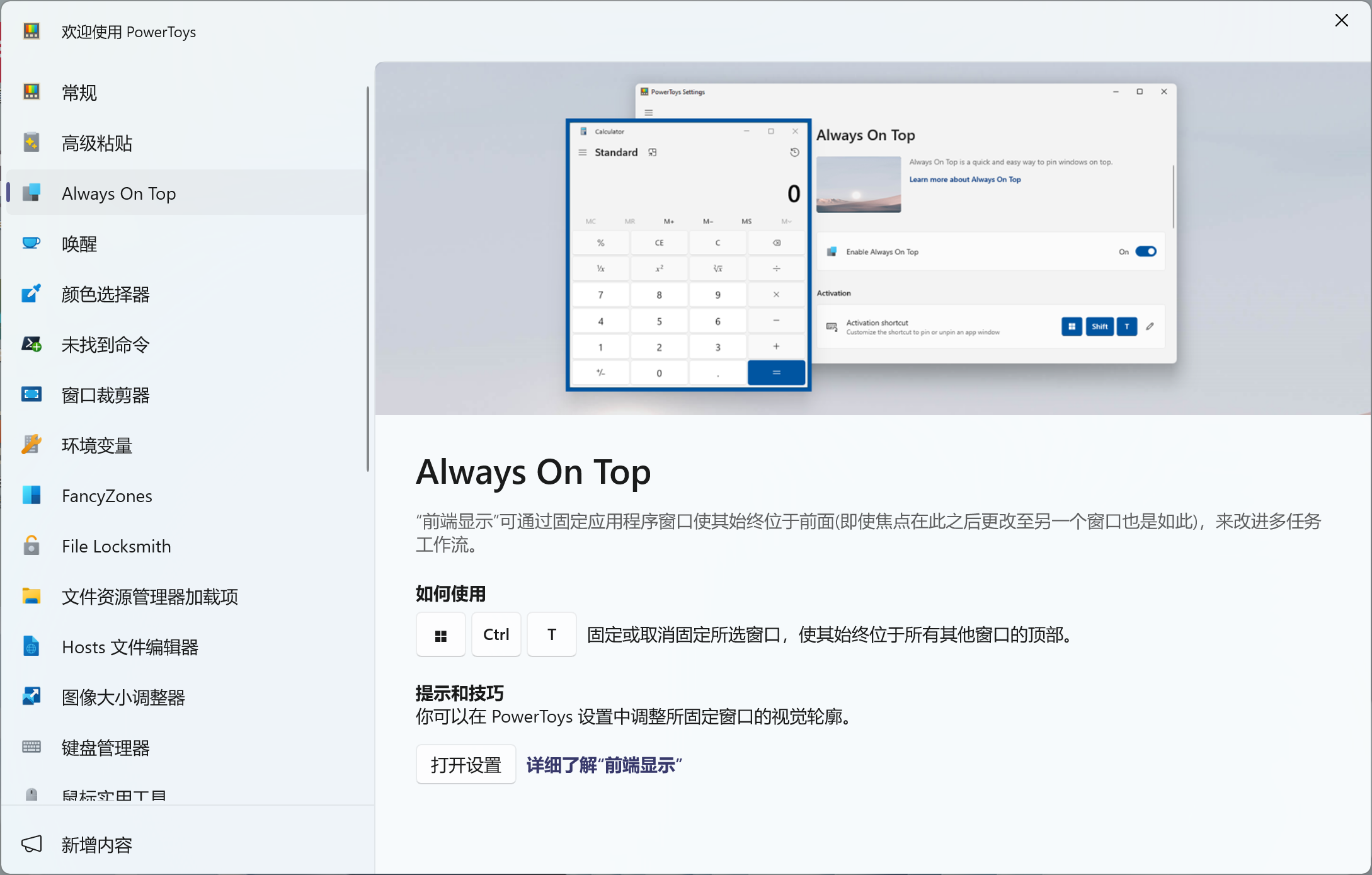Open 环境变量 icon entry

[31, 445]
